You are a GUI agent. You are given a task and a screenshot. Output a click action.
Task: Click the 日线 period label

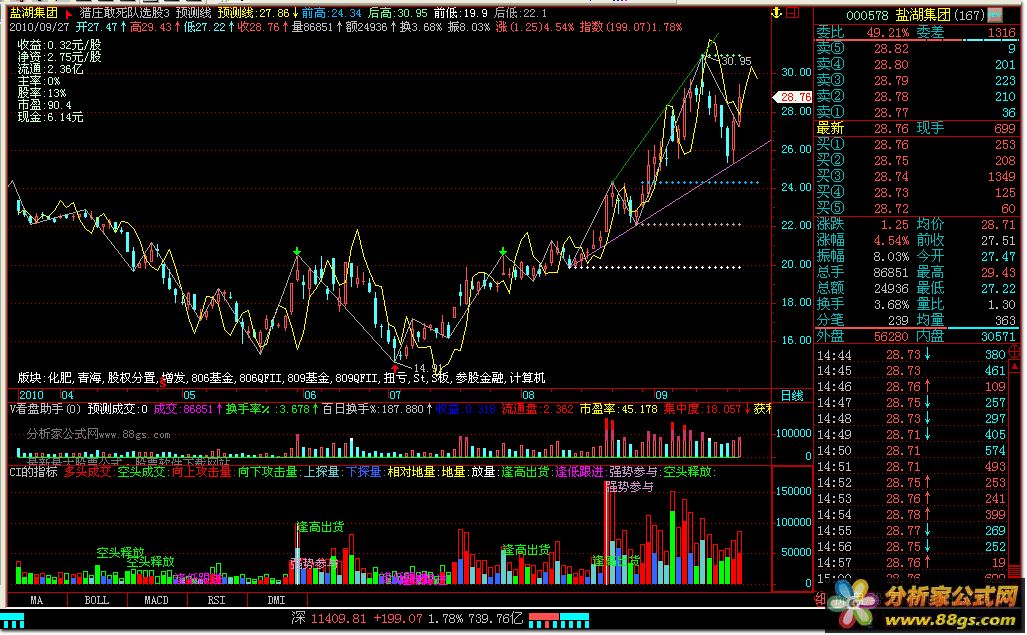(792, 395)
